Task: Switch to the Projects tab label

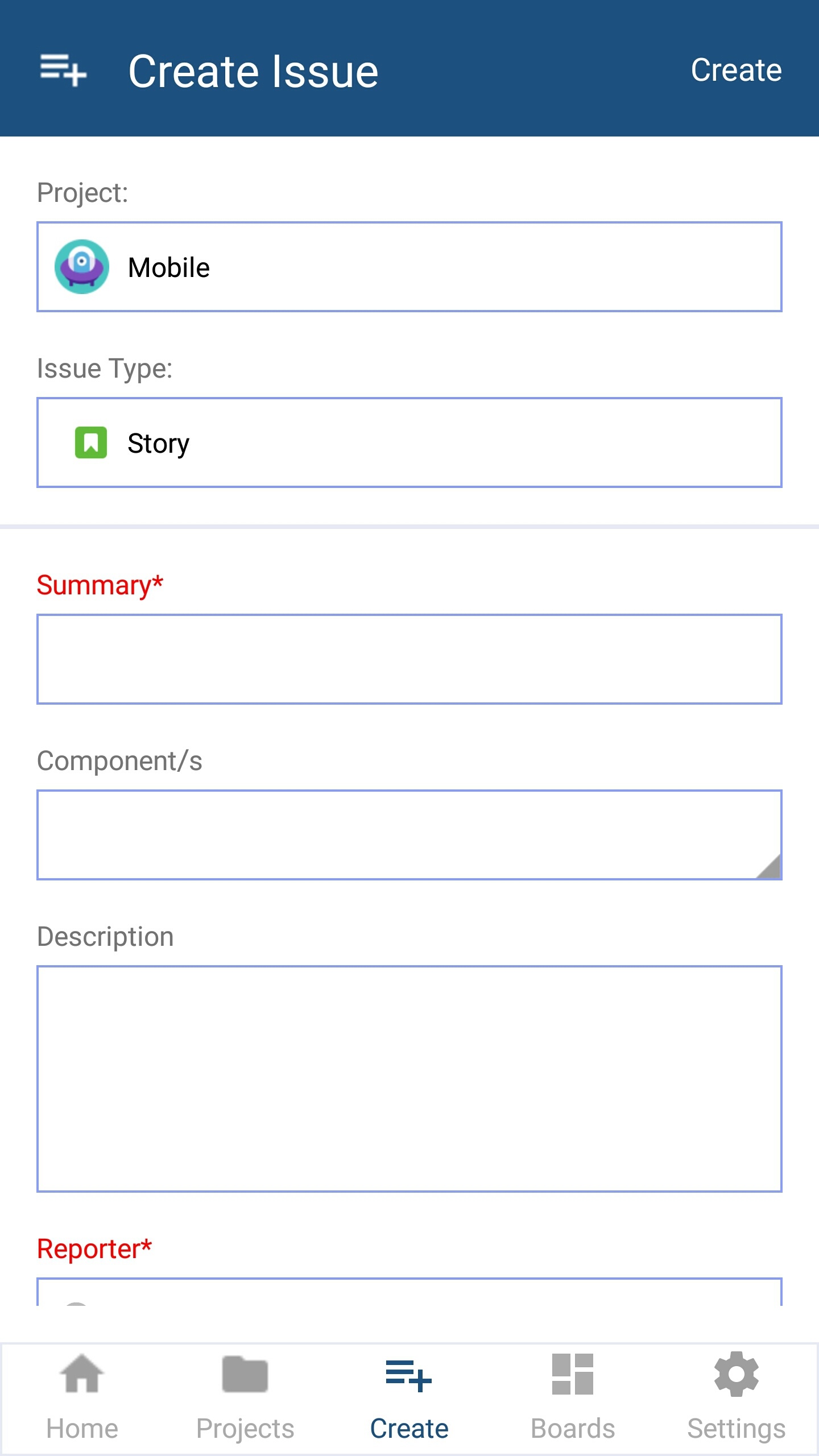Action: click(x=245, y=1428)
